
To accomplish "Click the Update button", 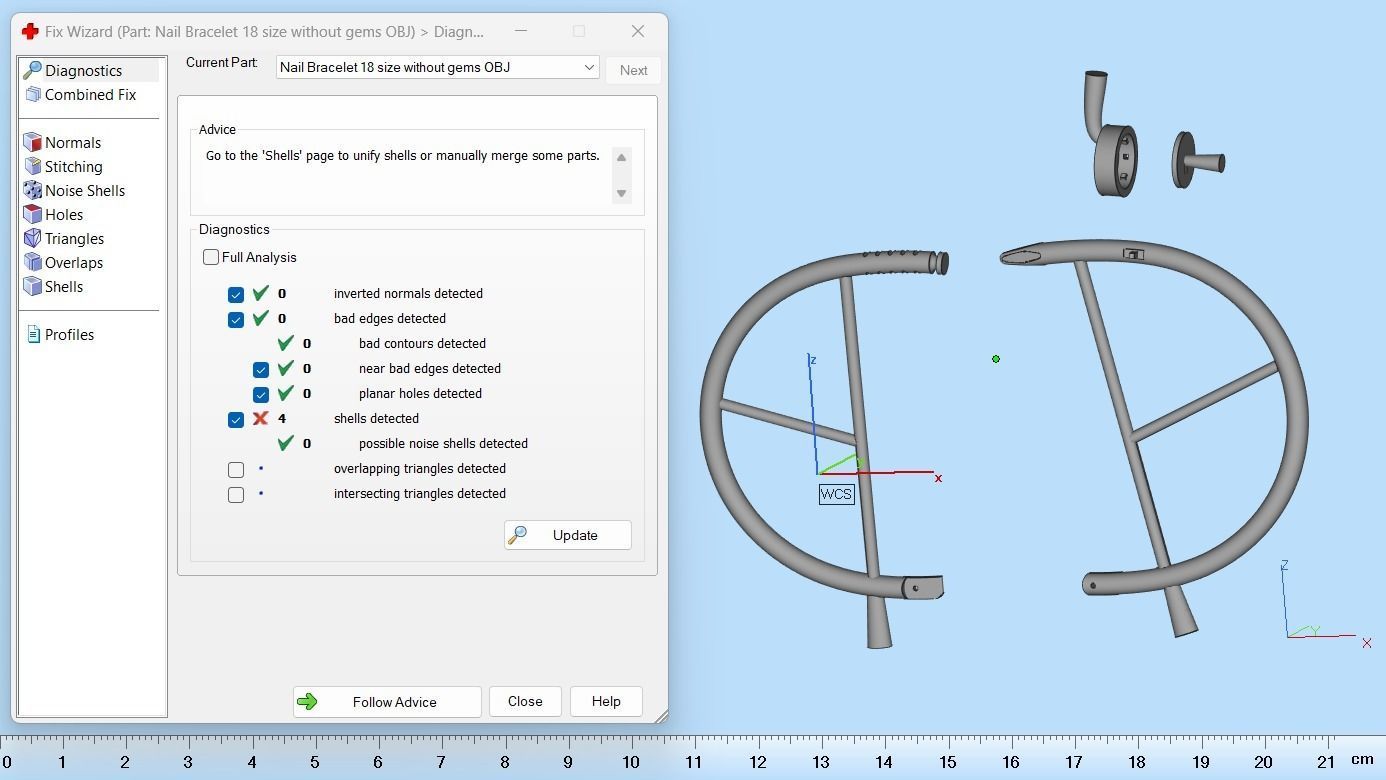I will (x=568, y=535).
